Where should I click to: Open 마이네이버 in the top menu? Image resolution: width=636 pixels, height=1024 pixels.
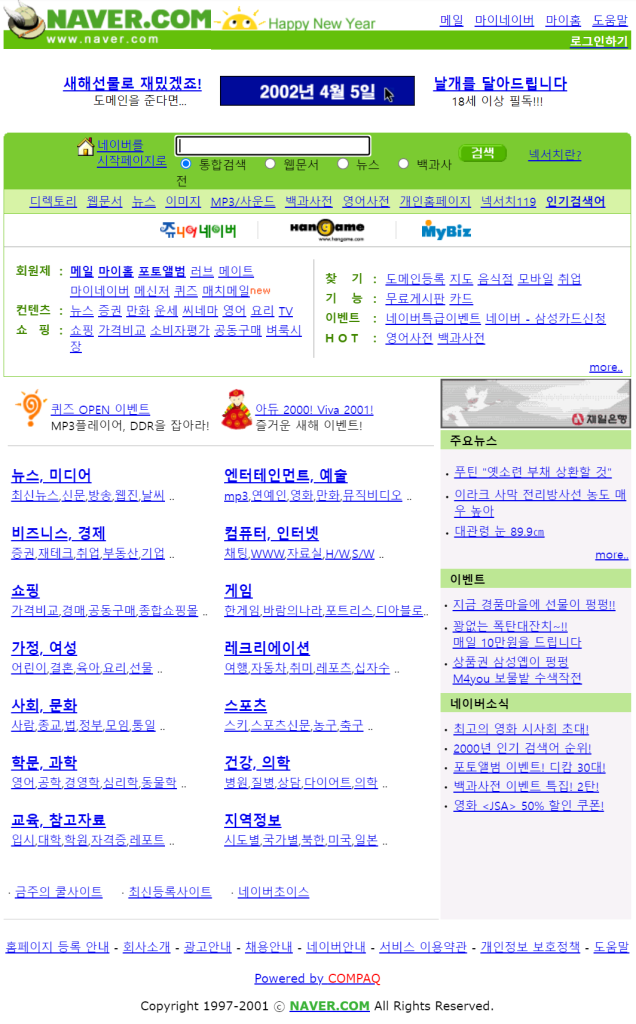pyautogui.click(x=504, y=20)
